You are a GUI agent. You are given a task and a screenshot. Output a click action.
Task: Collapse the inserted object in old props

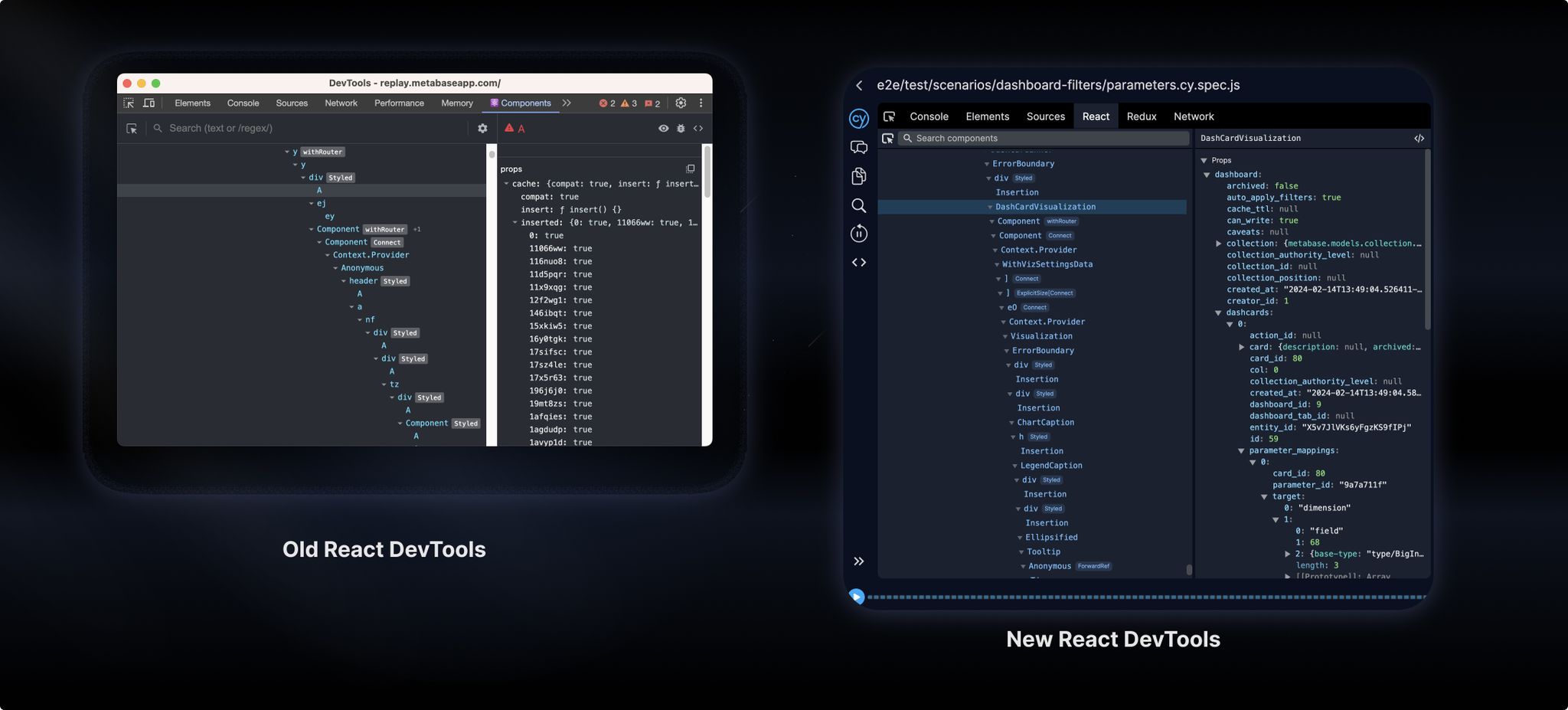[x=515, y=223]
